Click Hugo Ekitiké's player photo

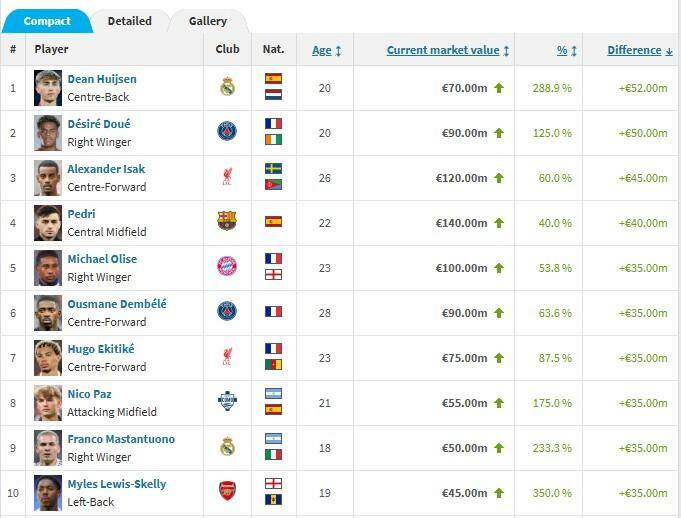48,357
